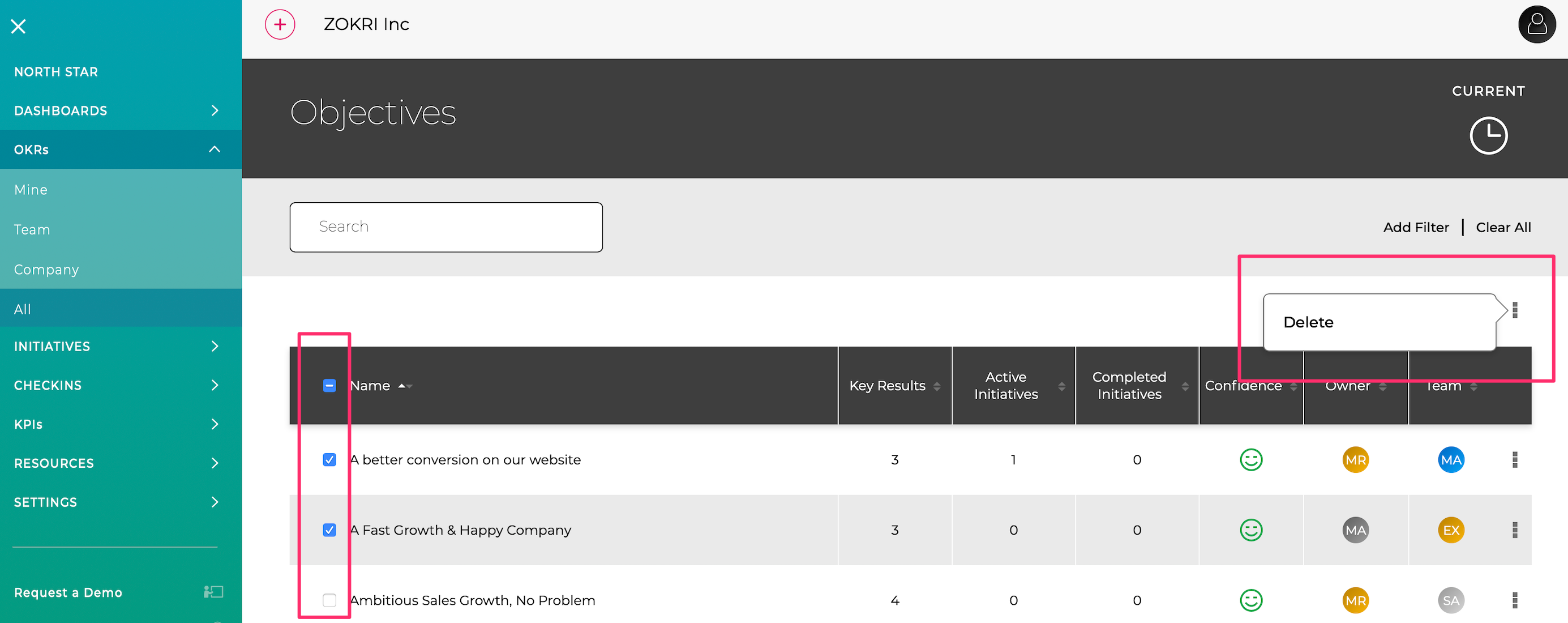1568x623 pixels.
Task: Click Add Filter
Action: (x=1416, y=227)
